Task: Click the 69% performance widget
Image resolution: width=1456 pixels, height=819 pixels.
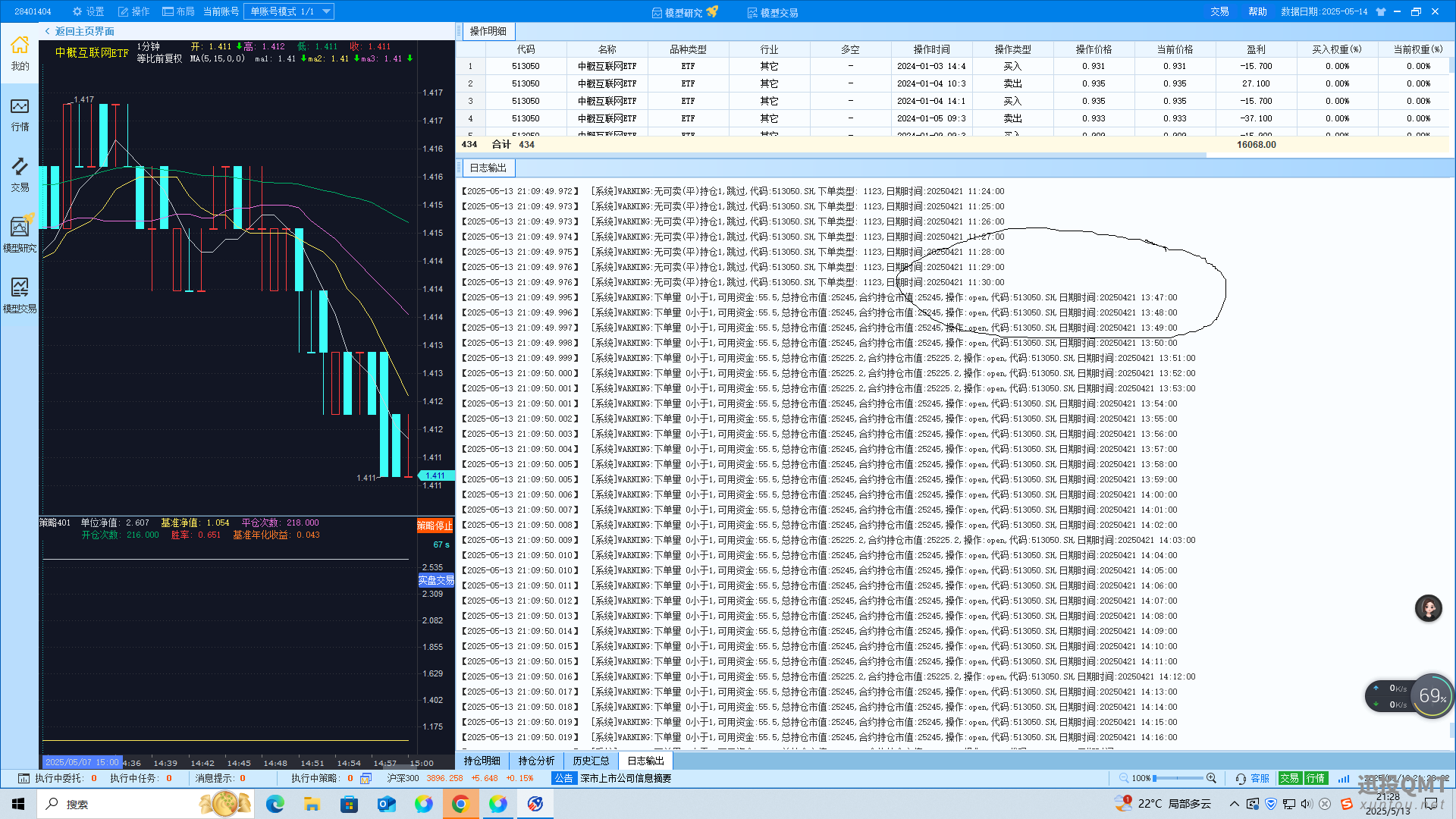Action: [1432, 695]
